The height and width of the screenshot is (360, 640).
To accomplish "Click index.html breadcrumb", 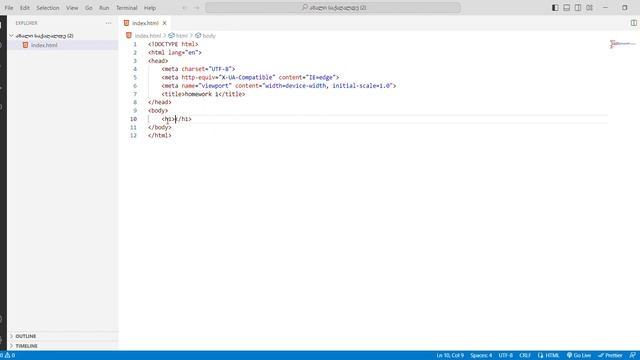I will click(x=148, y=36).
